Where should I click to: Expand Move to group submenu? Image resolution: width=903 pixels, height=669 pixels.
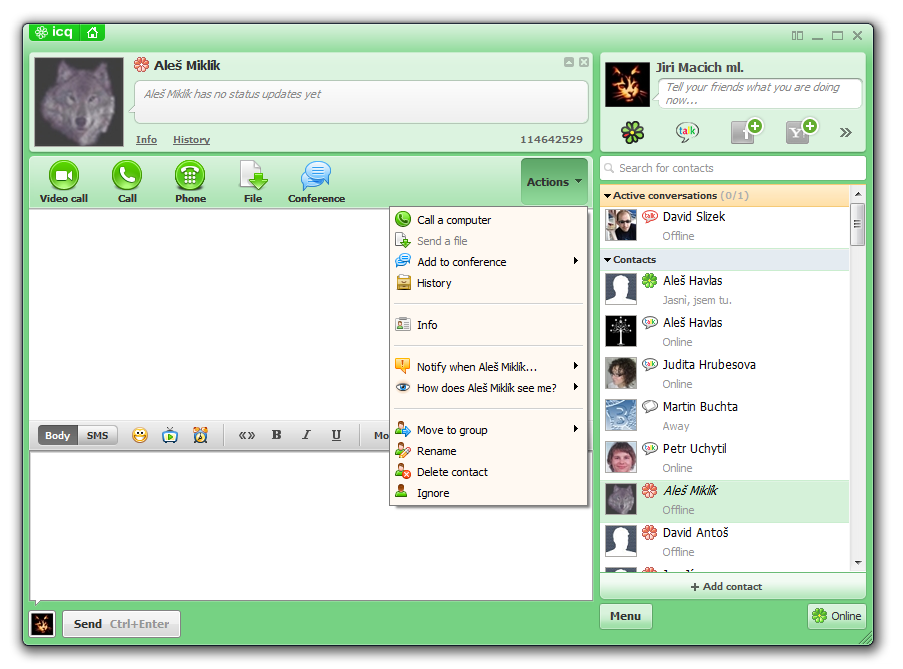[x=488, y=430]
